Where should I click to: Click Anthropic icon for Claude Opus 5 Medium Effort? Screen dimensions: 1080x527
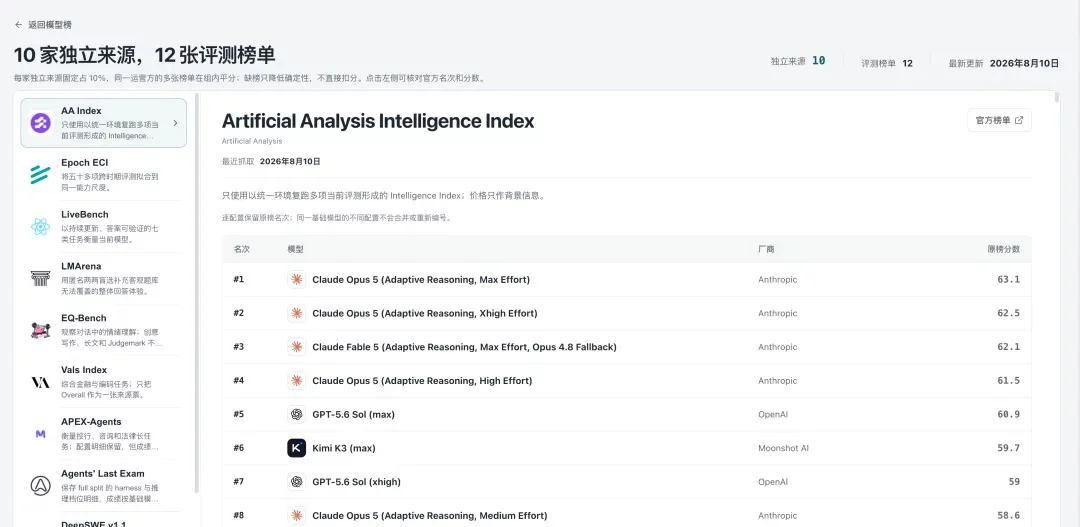tap(296, 516)
